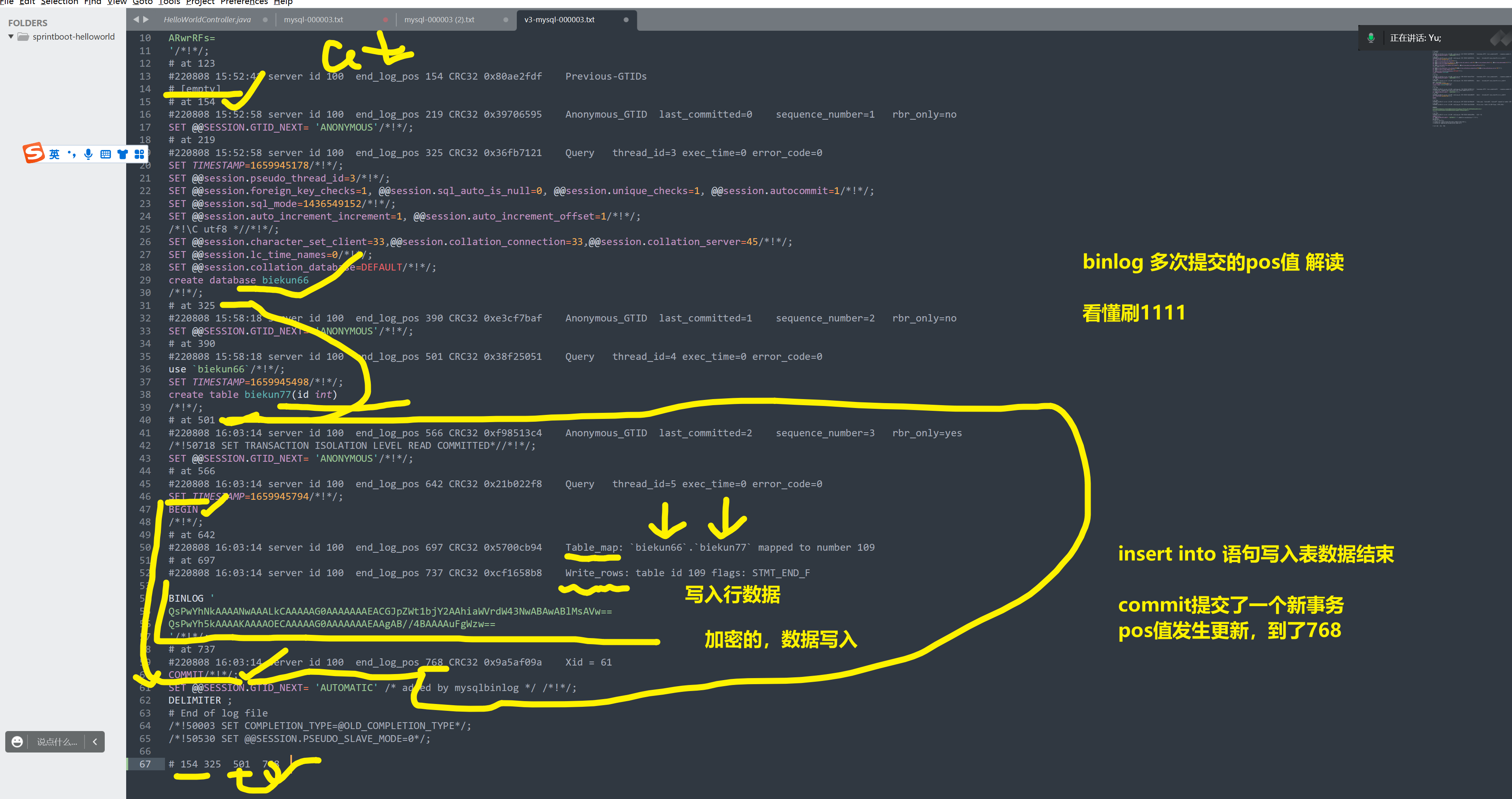1512x799 pixels.
Task: Collapse the chat bar with left chevron
Action: coord(95,742)
